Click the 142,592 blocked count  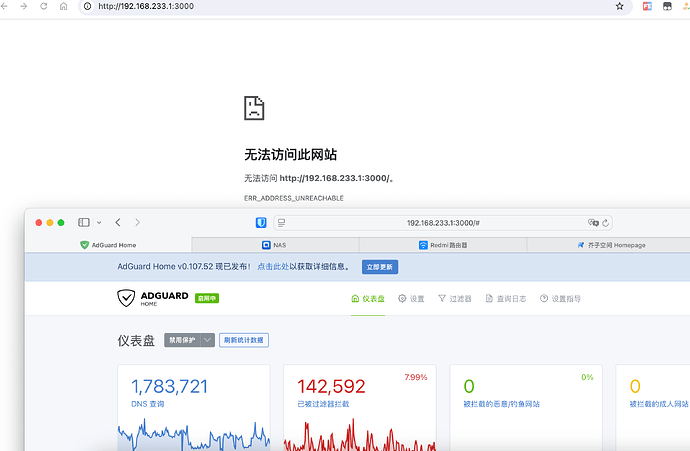click(x=331, y=386)
